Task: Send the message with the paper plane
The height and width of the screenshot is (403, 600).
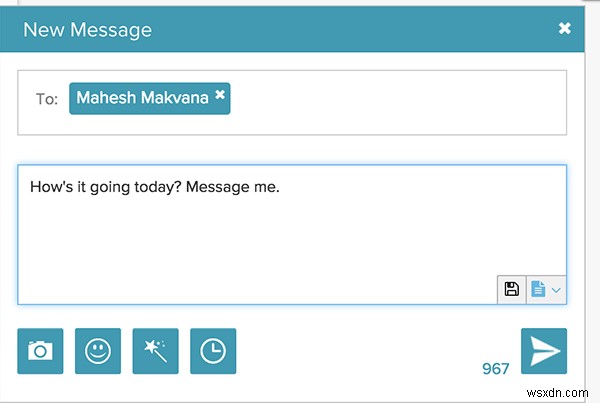Action: tap(543, 350)
